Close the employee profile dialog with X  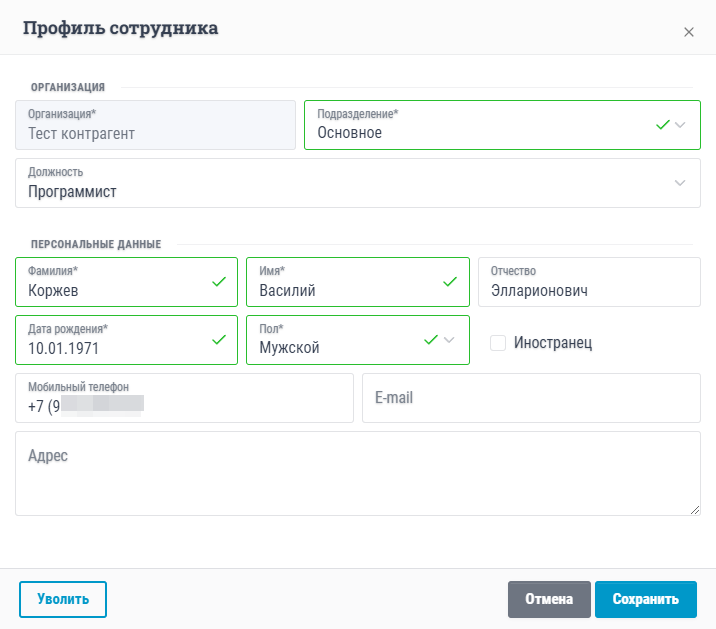click(x=688, y=32)
